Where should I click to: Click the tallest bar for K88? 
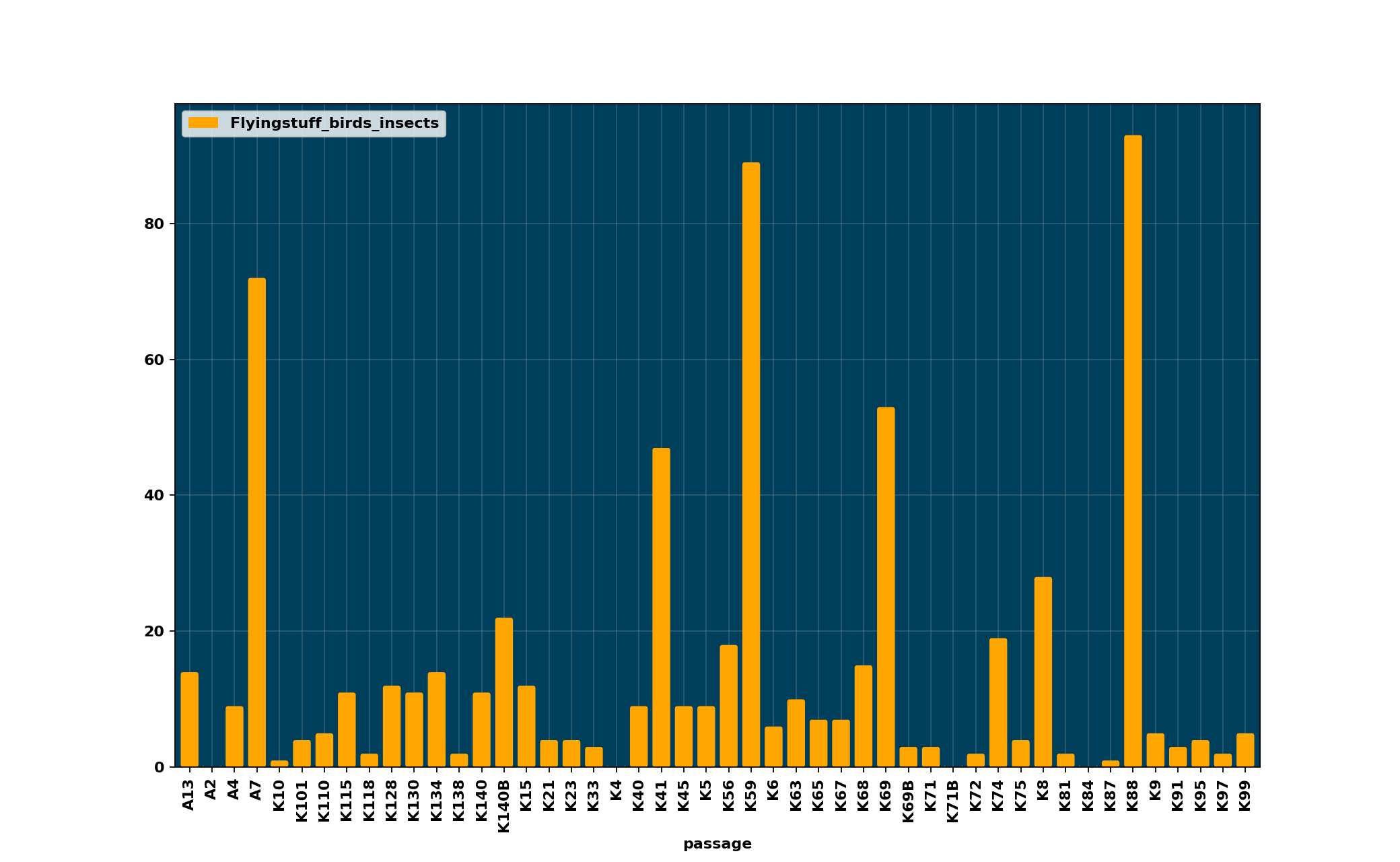coord(1133,451)
